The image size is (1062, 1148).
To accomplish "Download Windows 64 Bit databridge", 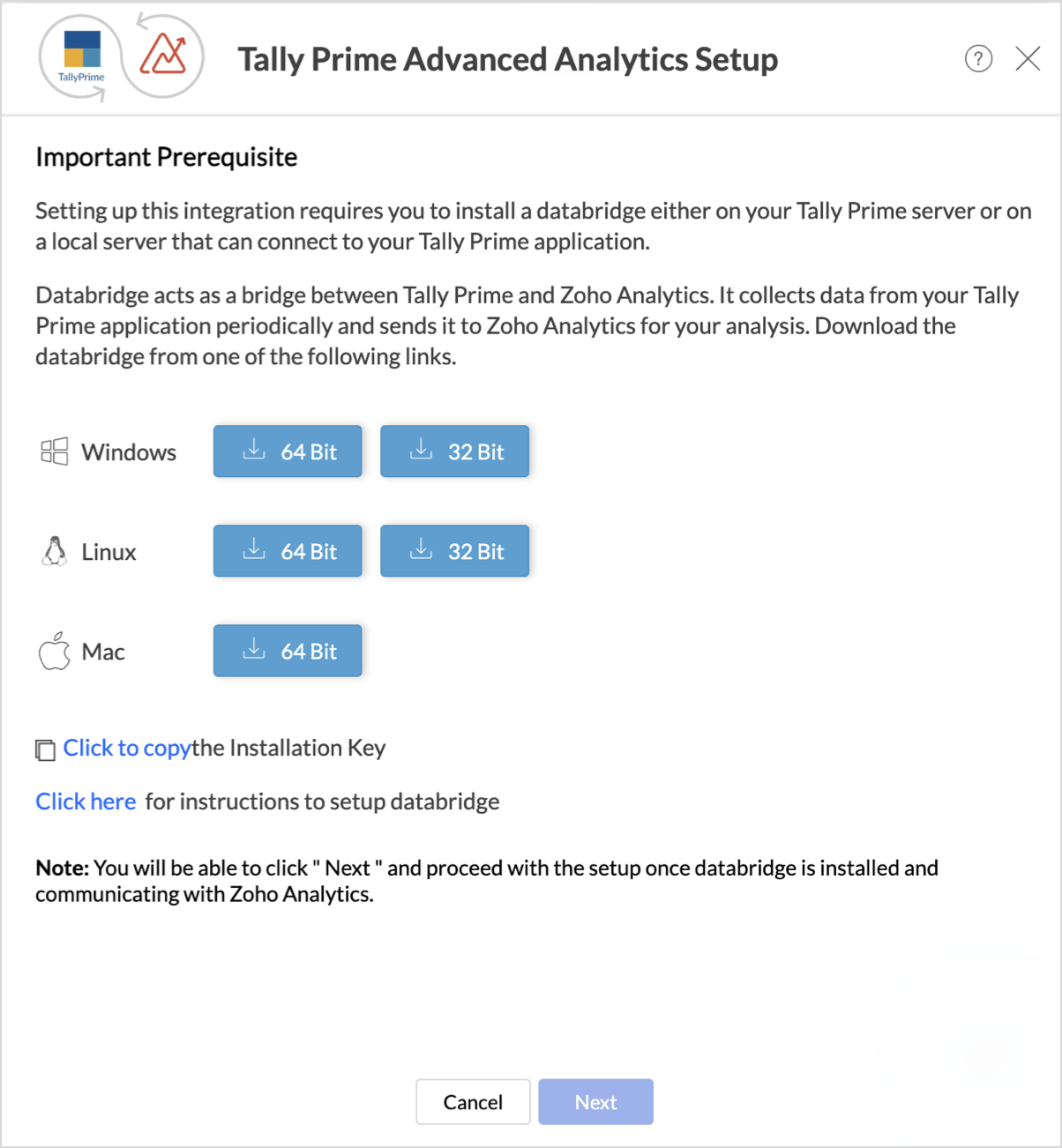I will (288, 451).
